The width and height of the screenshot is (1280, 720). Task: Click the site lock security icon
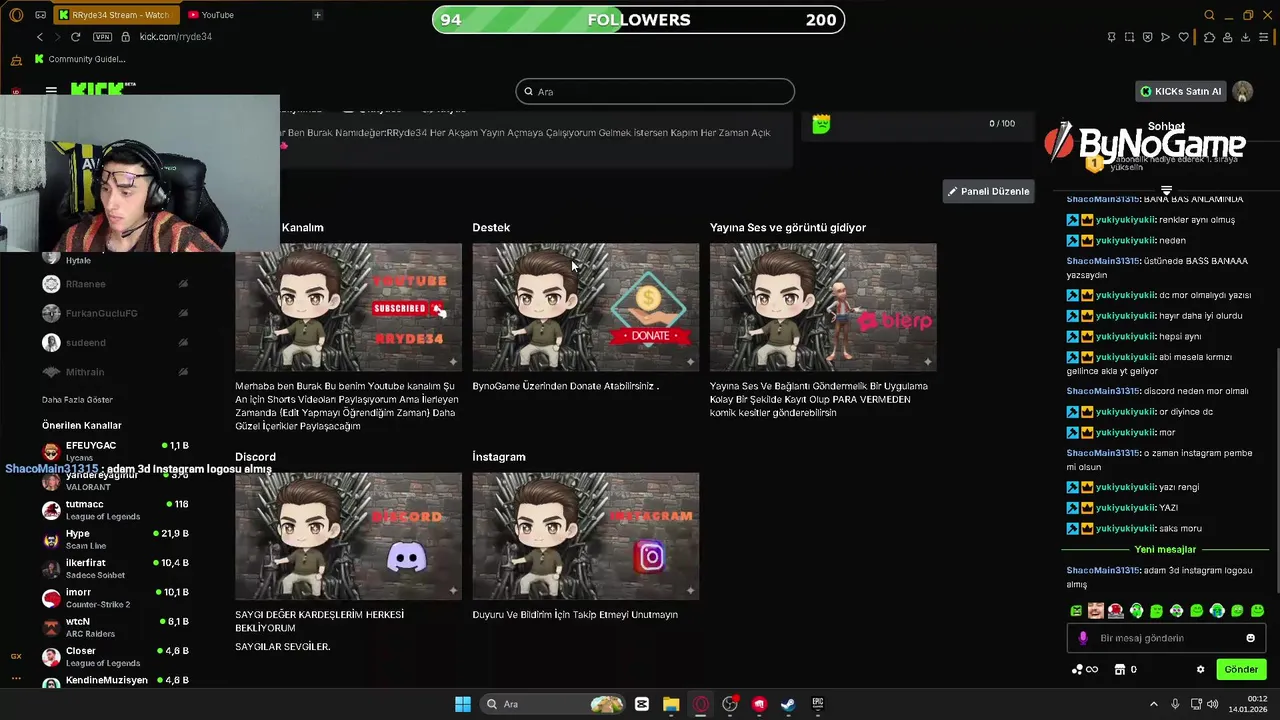(x=126, y=37)
